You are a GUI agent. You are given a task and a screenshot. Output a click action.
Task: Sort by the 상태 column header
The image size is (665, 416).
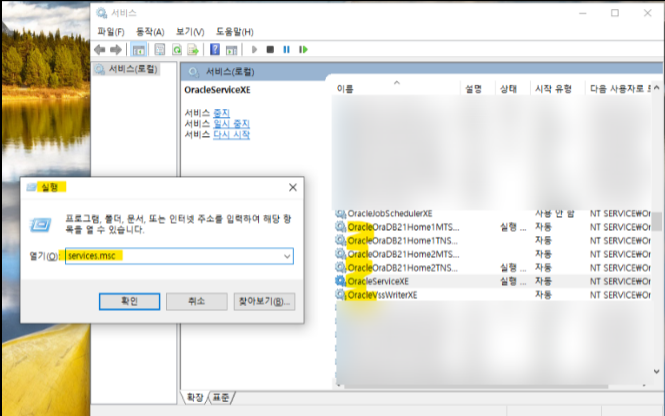tap(512, 89)
